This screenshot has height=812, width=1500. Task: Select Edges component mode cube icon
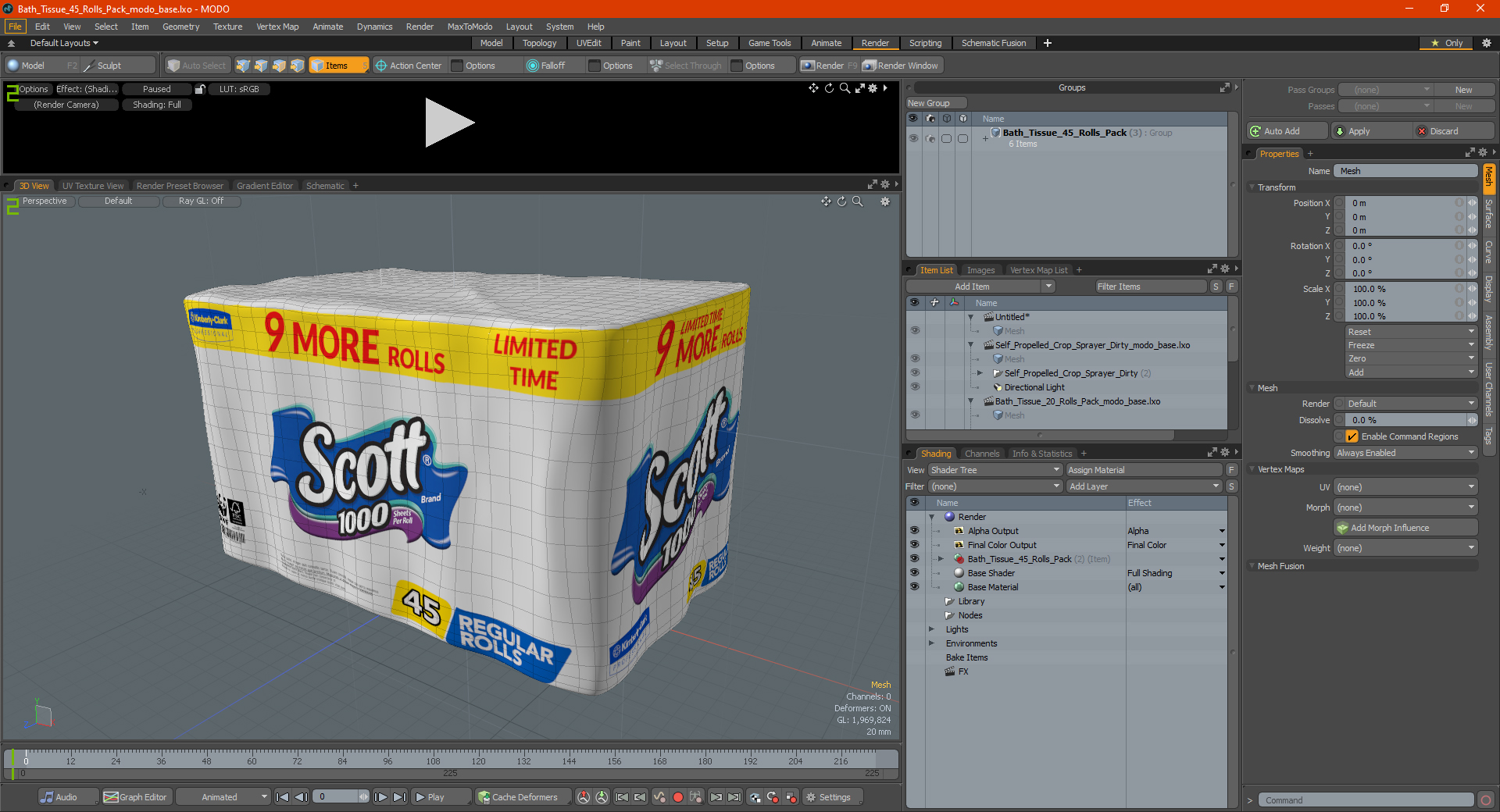[x=261, y=66]
